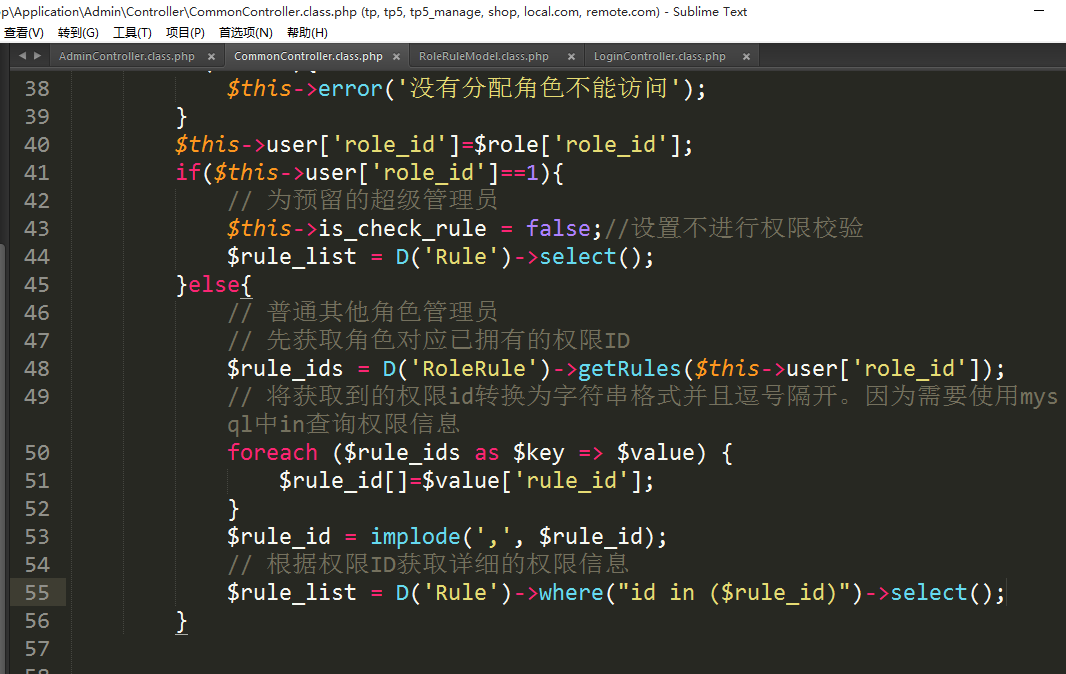Close the AdminController.class.php tab
Image resolution: width=1066 pixels, height=674 pixels.
pos(209,57)
